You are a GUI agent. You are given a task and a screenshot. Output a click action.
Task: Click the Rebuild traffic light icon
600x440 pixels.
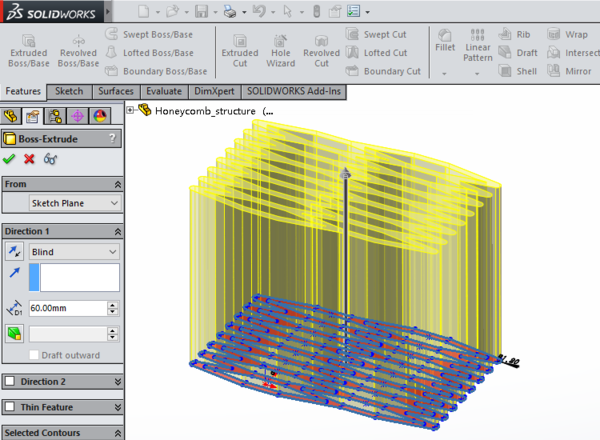click(x=316, y=11)
